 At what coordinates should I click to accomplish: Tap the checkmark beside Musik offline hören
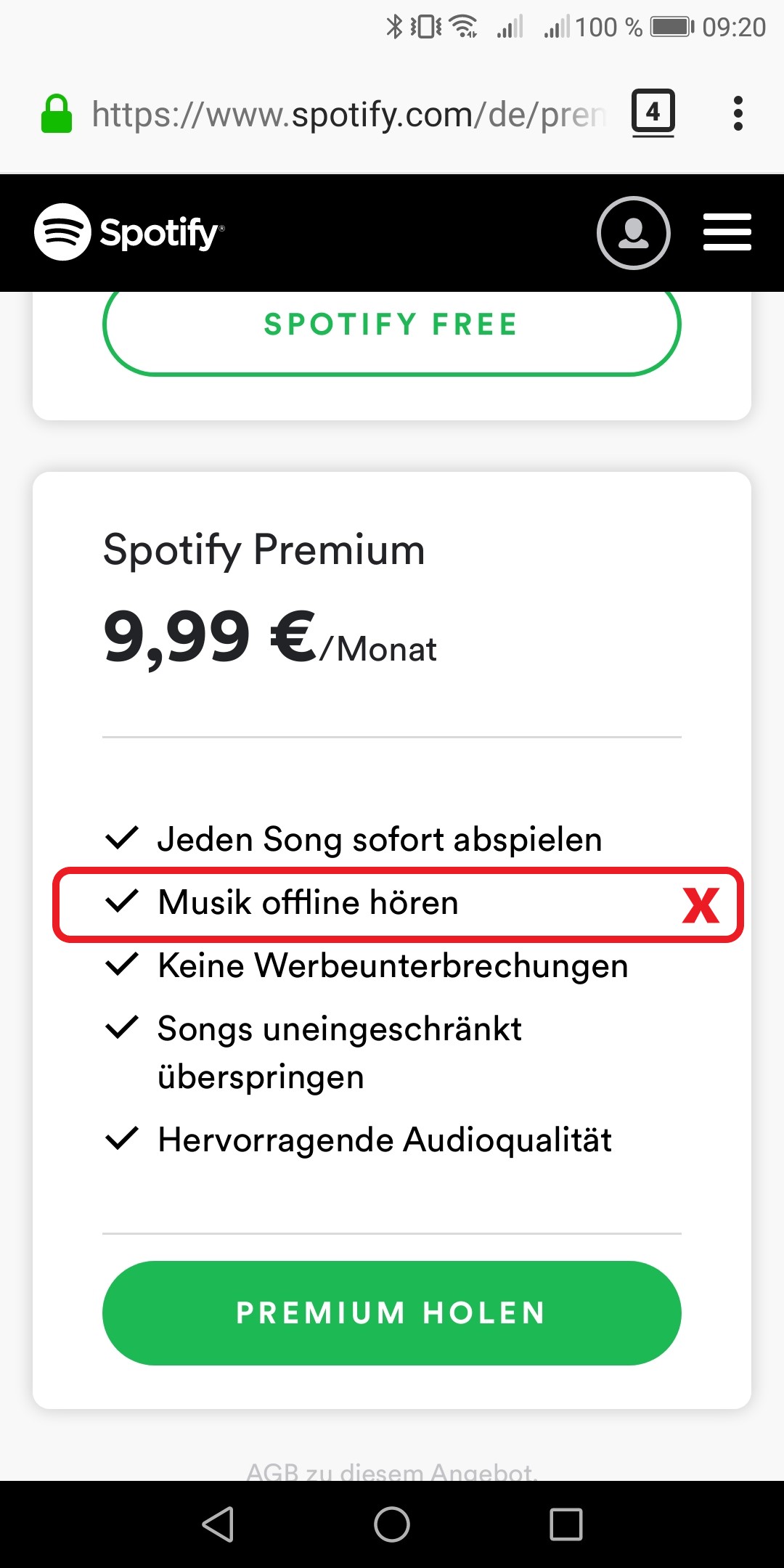tap(122, 901)
